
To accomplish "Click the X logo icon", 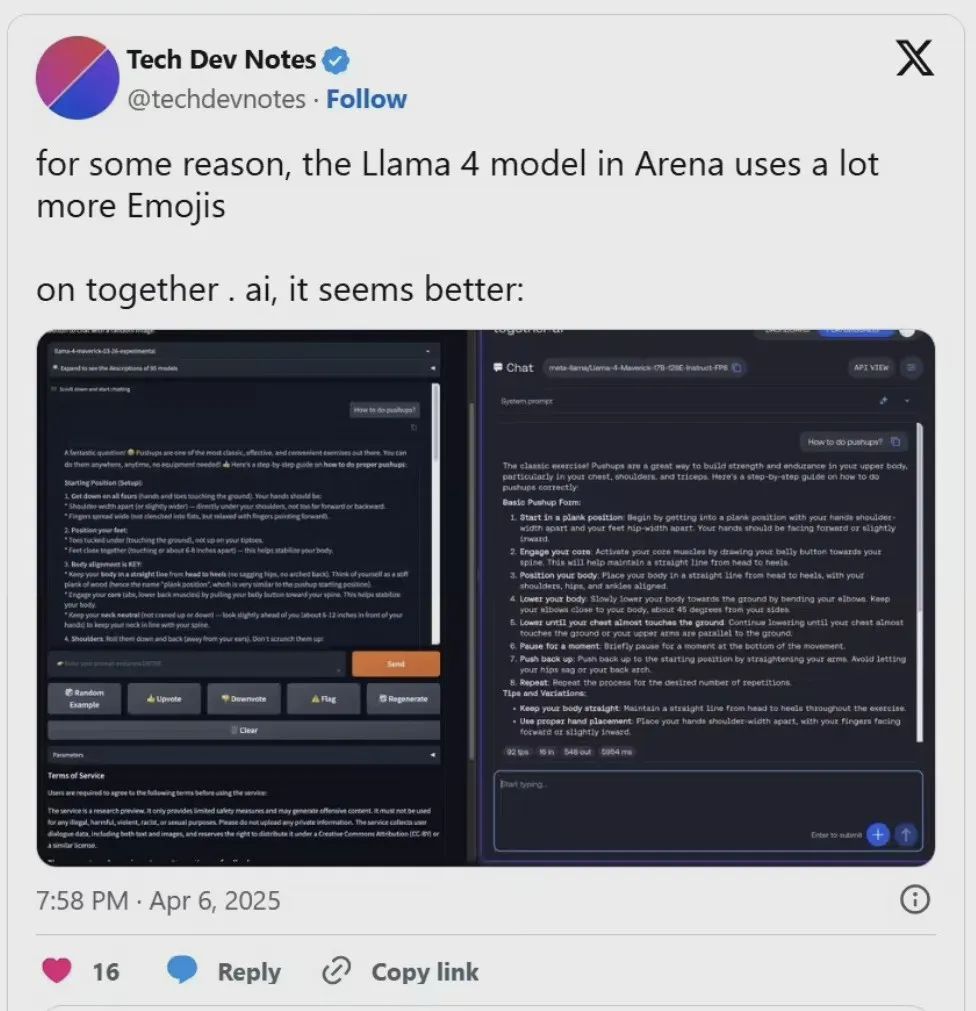I will pos(915,58).
